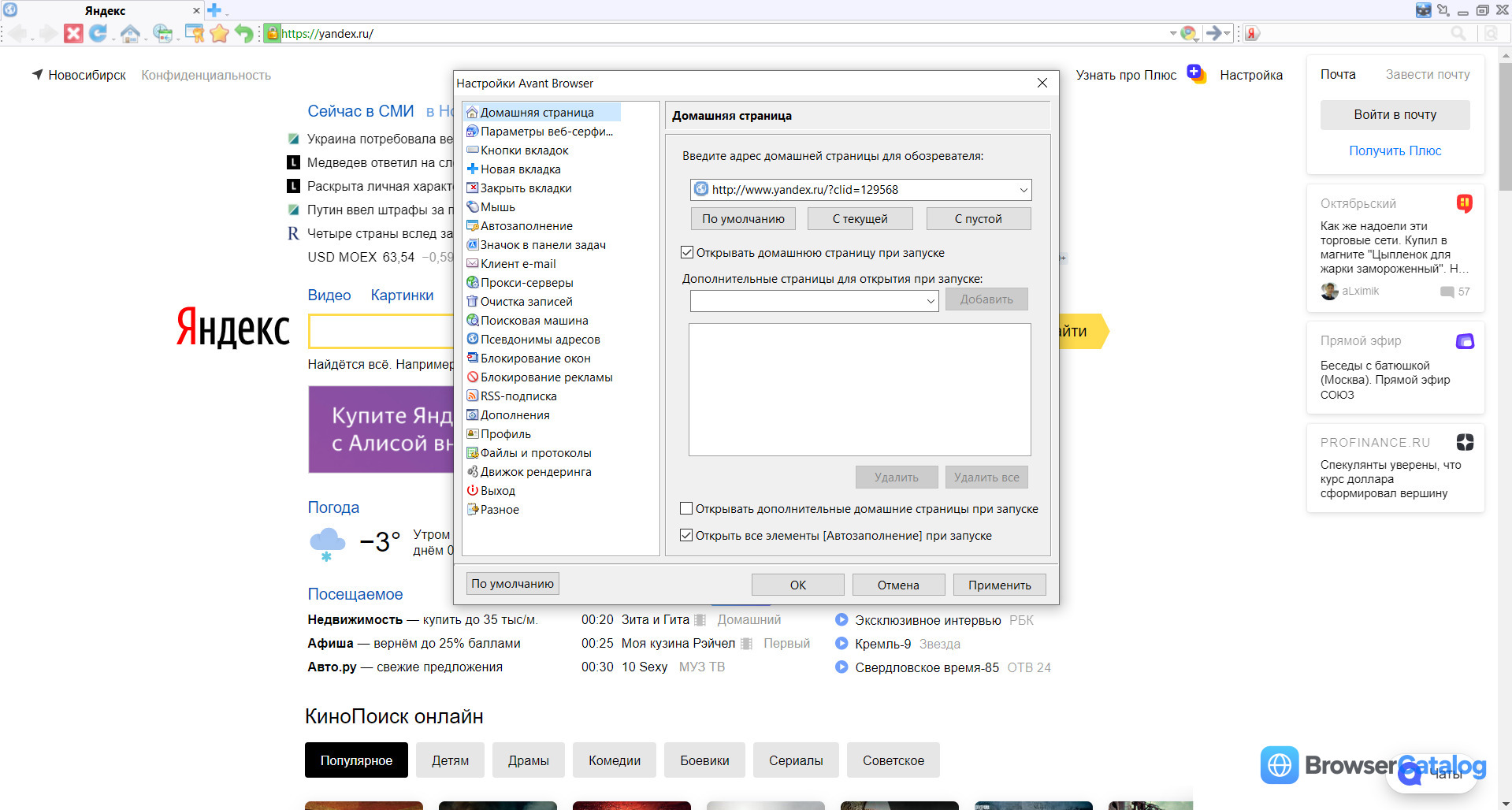
Task: Expand the homepage address dropdown arrow
Action: [1023, 190]
